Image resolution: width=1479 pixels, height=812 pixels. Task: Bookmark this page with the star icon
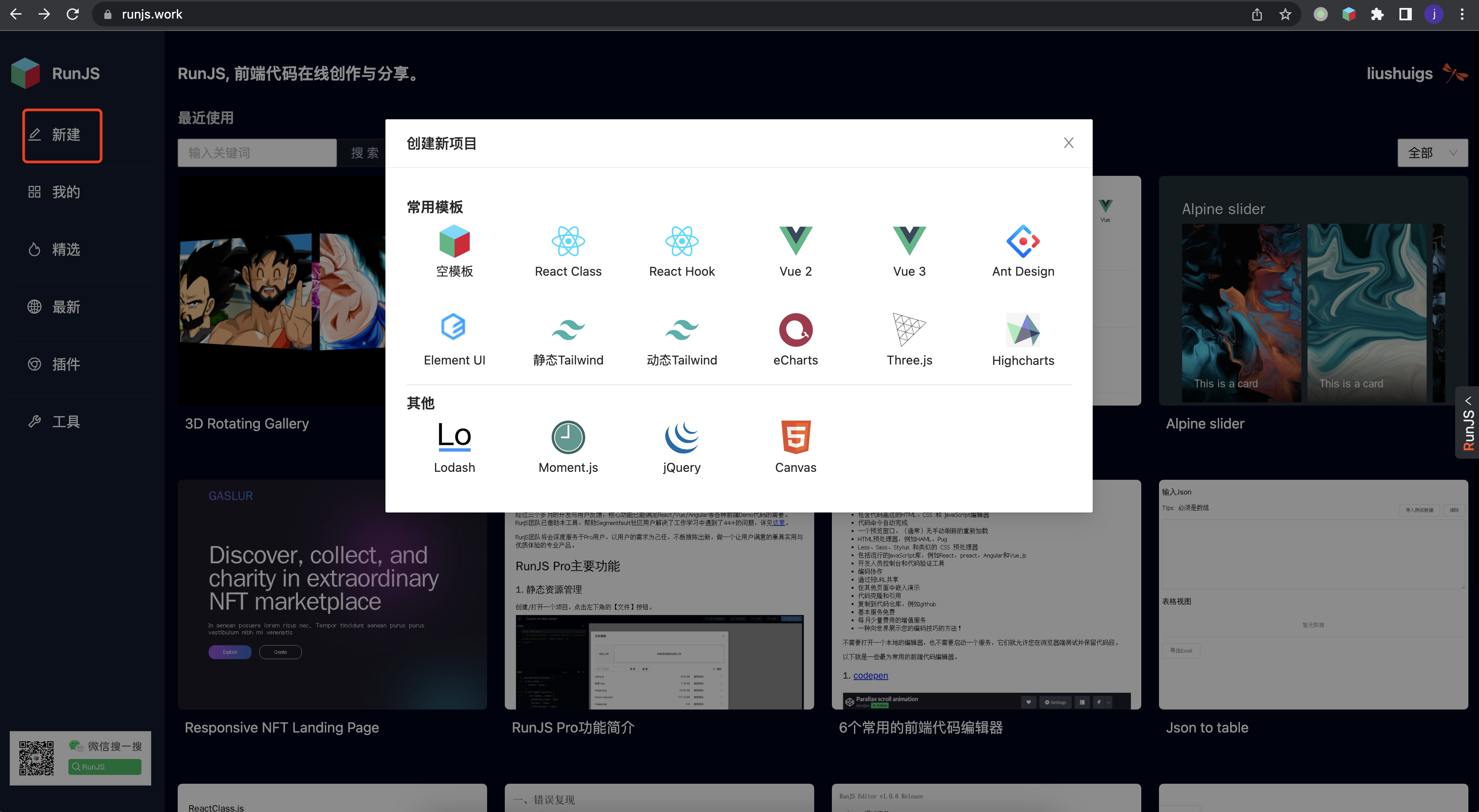(1285, 14)
